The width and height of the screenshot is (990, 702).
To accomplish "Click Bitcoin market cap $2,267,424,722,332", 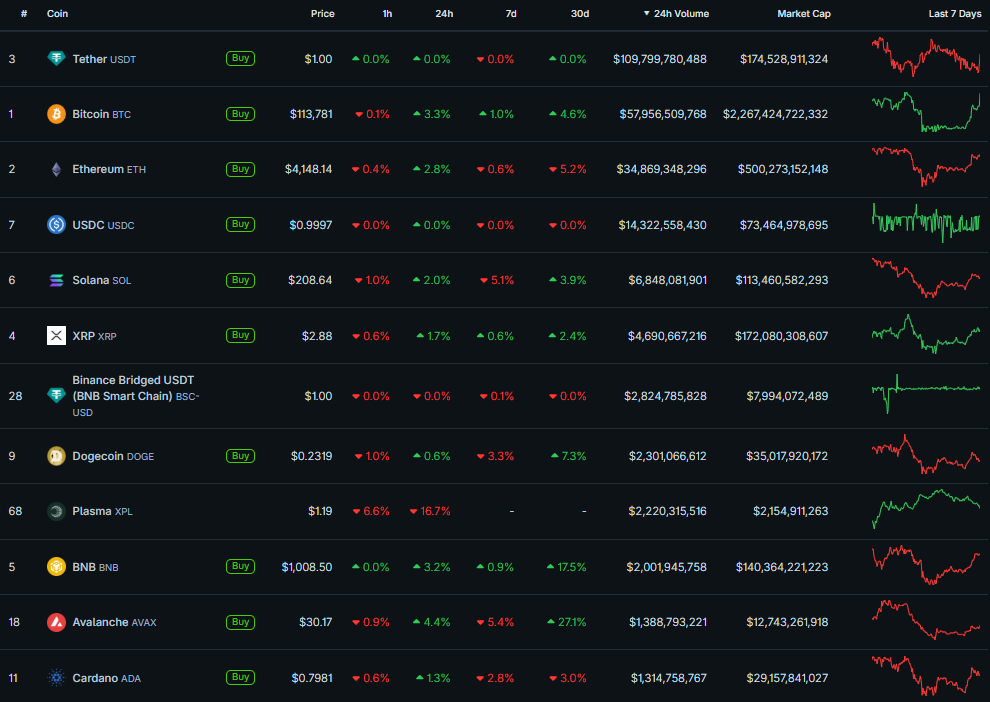I will 775,114.
